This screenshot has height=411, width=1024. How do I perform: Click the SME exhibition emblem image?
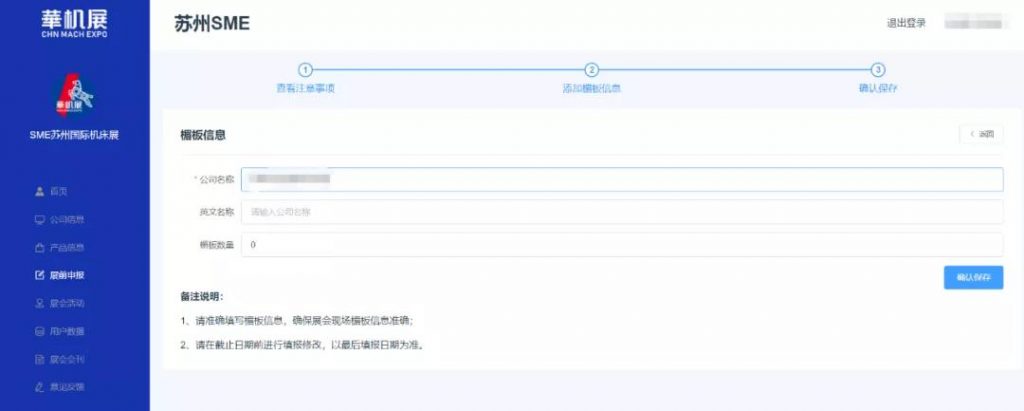[74, 93]
